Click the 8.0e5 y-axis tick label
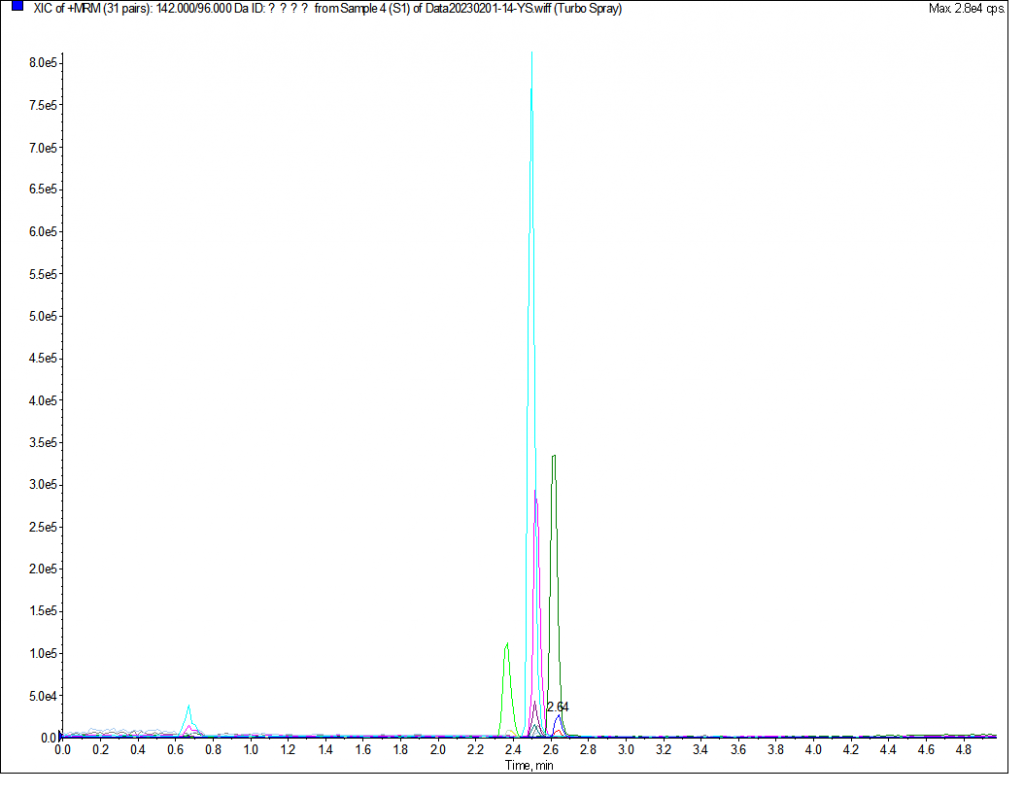Viewport: 1024px width, 793px height. (43, 63)
